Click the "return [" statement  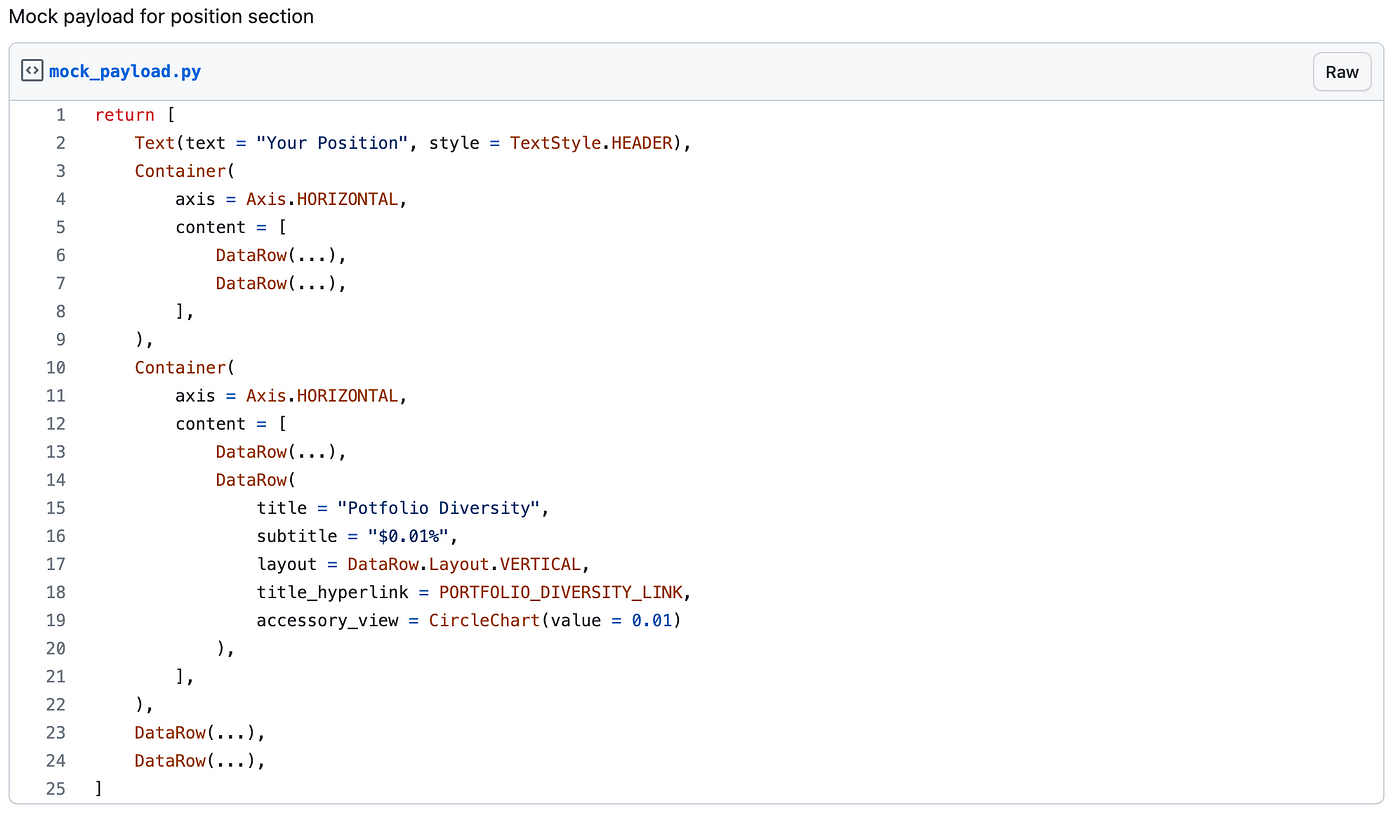click(135, 115)
